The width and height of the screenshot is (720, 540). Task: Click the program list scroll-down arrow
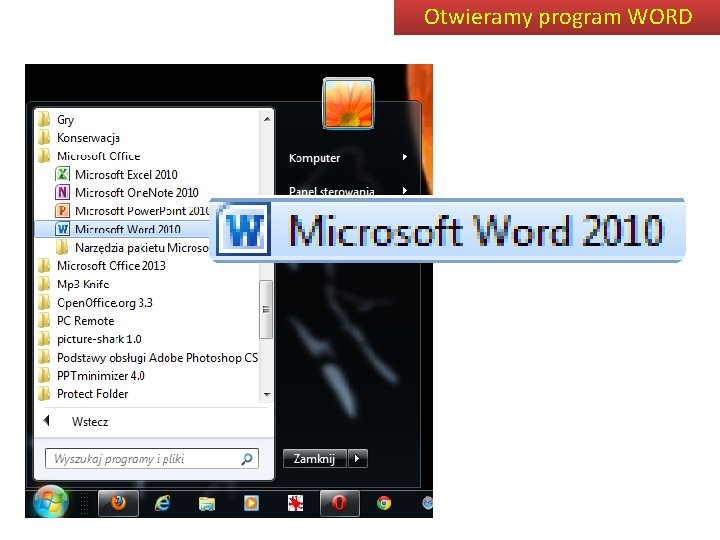point(267,394)
